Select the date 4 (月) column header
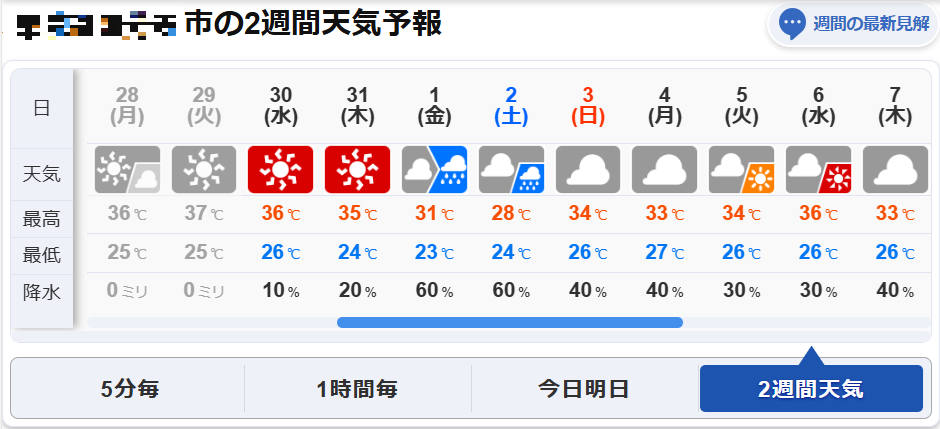 tap(665, 107)
